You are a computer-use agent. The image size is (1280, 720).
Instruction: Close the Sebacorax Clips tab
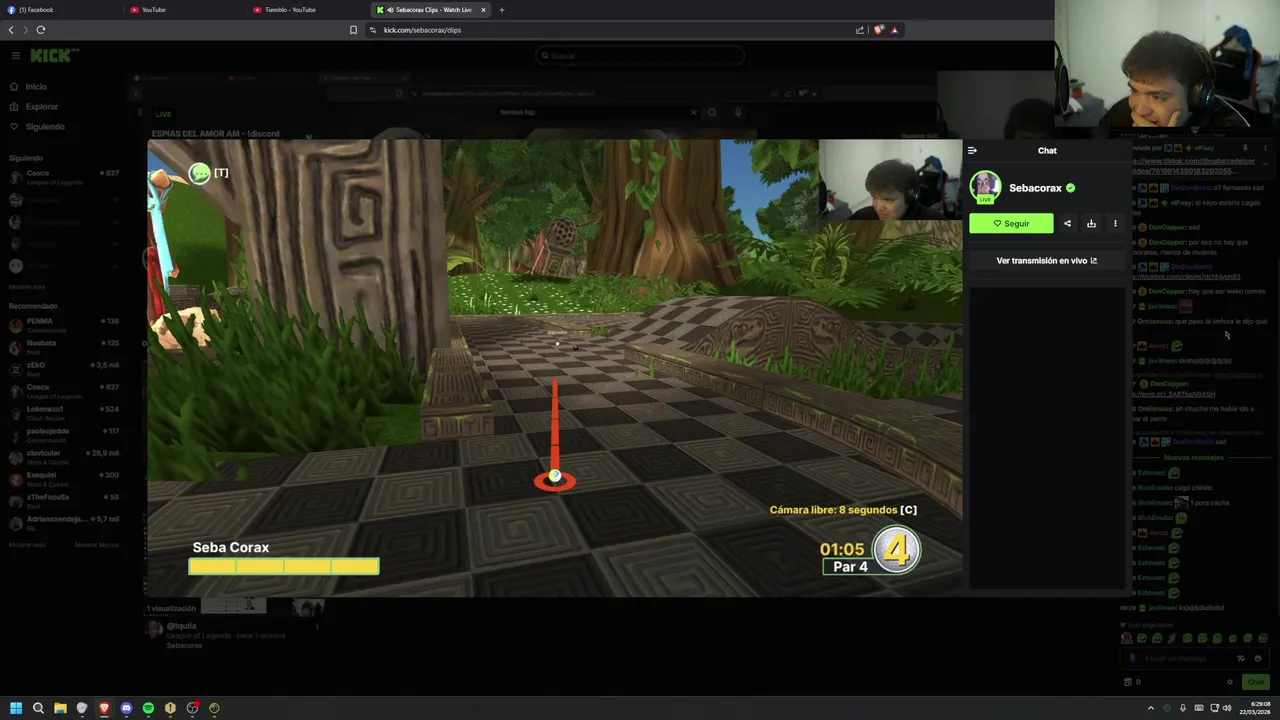[x=483, y=10]
